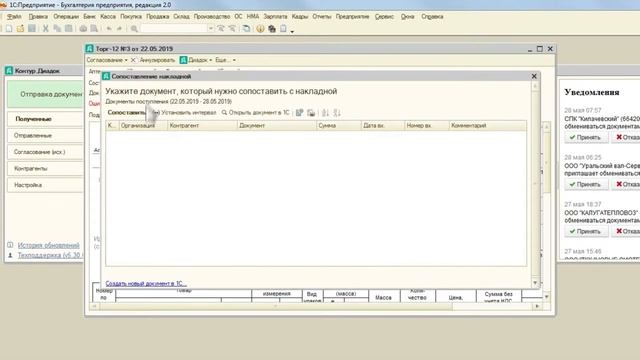Select Полученные tab in Контур.Диадок panel
Screen dimensions: 640x360
click(45, 119)
